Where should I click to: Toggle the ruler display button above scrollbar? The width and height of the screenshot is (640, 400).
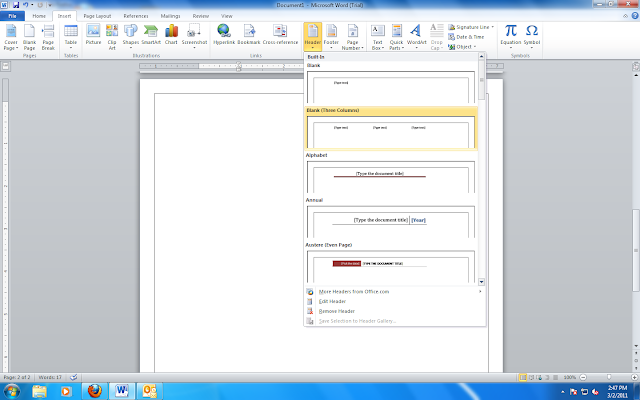636,66
